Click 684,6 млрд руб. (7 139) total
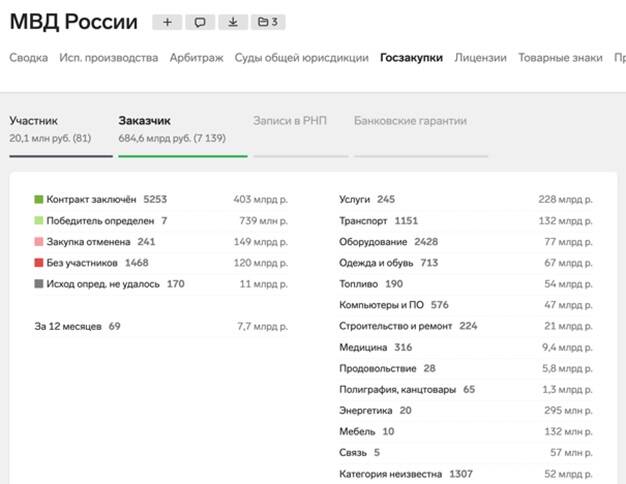This screenshot has height=484, width=626. pos(172,139)
